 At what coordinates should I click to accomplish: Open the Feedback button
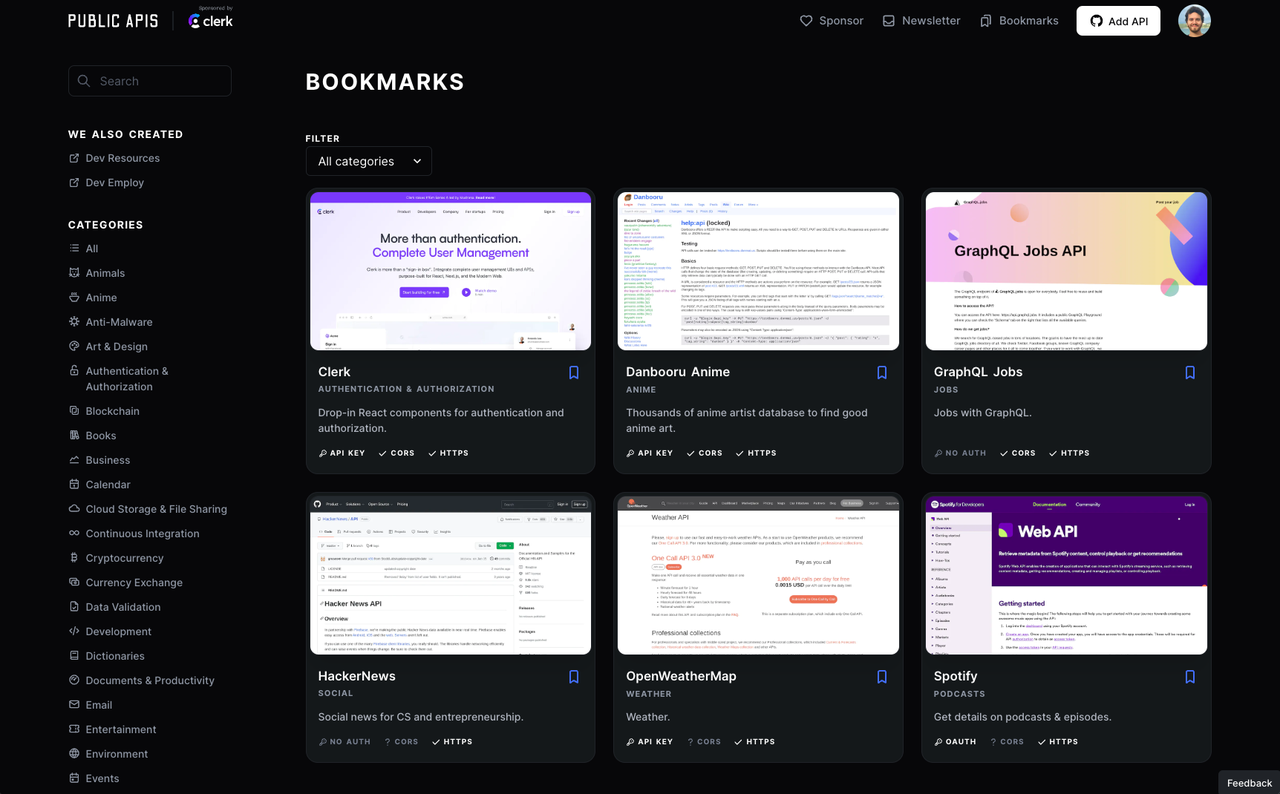click(1249, 783)
